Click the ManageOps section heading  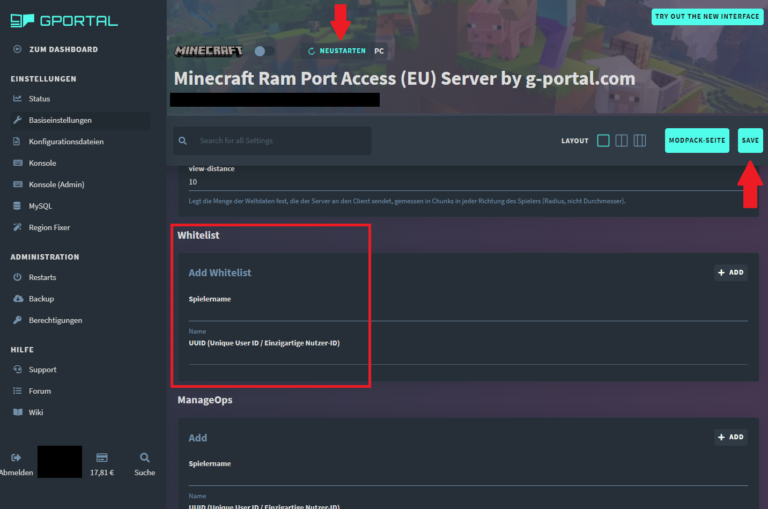tap(205, 400)
